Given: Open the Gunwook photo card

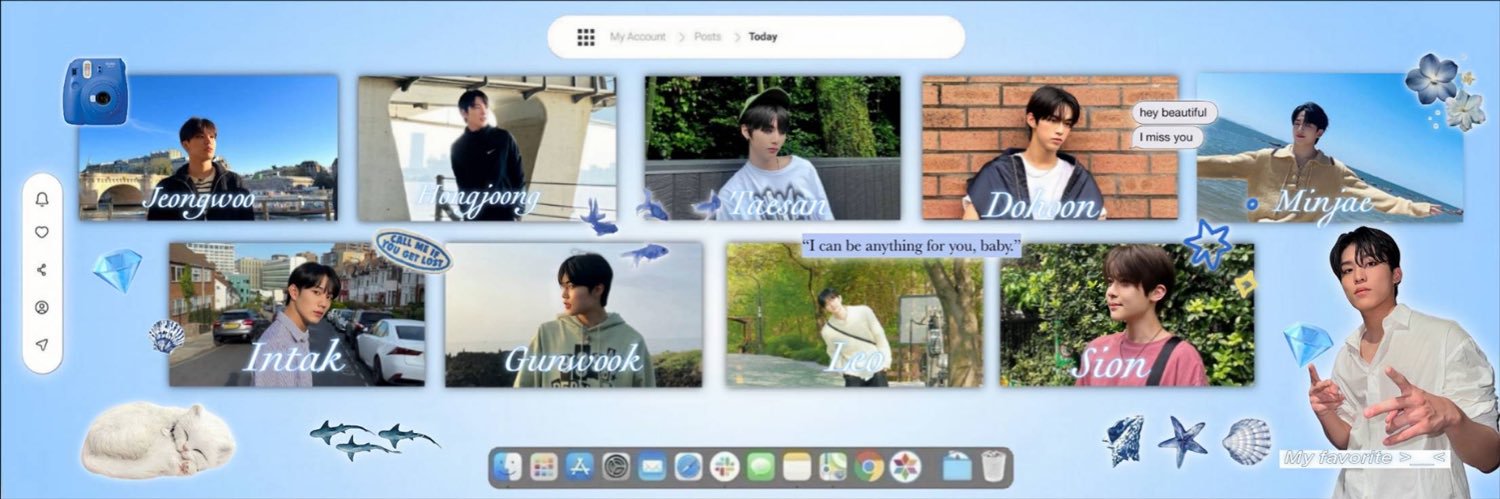Looking at the screenshot, I should point(574,315).
